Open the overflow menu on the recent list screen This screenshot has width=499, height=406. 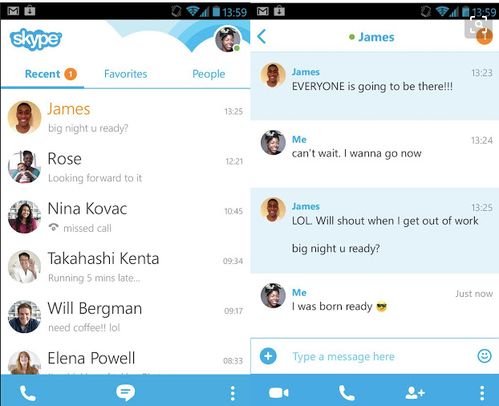(x=233, y=393)
